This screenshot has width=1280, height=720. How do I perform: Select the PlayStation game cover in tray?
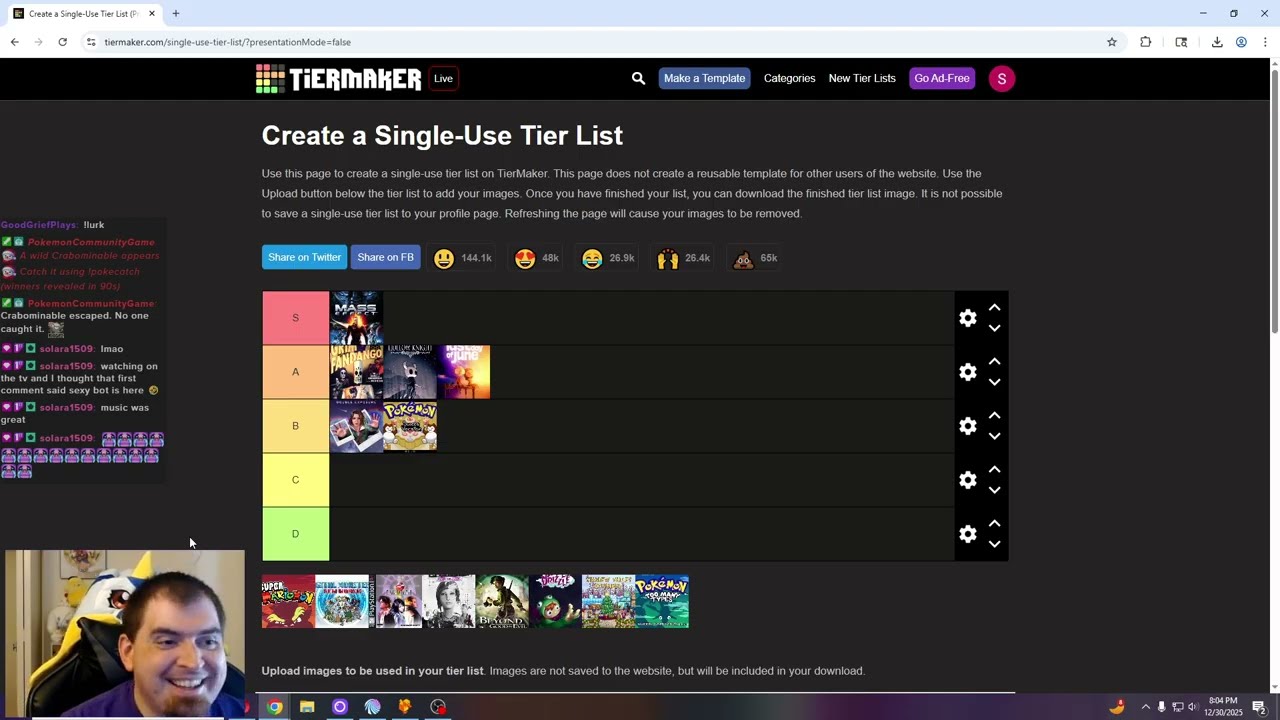click(395, 601)
